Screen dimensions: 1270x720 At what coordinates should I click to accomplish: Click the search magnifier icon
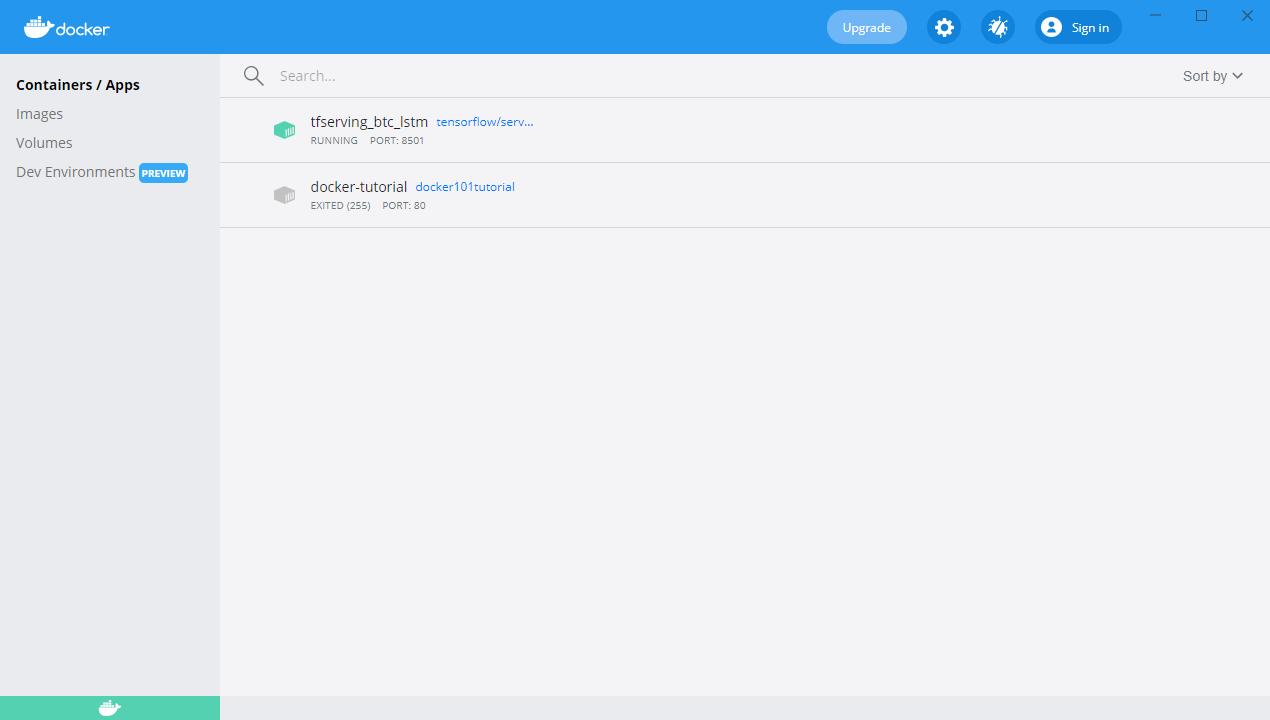[254, 76]
